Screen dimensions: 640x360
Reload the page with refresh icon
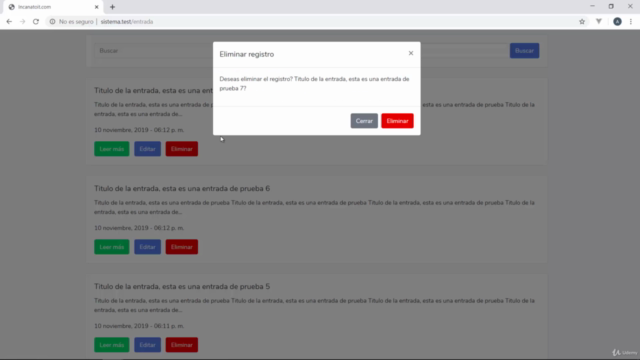pyautogui.click(x=36, y=22)
